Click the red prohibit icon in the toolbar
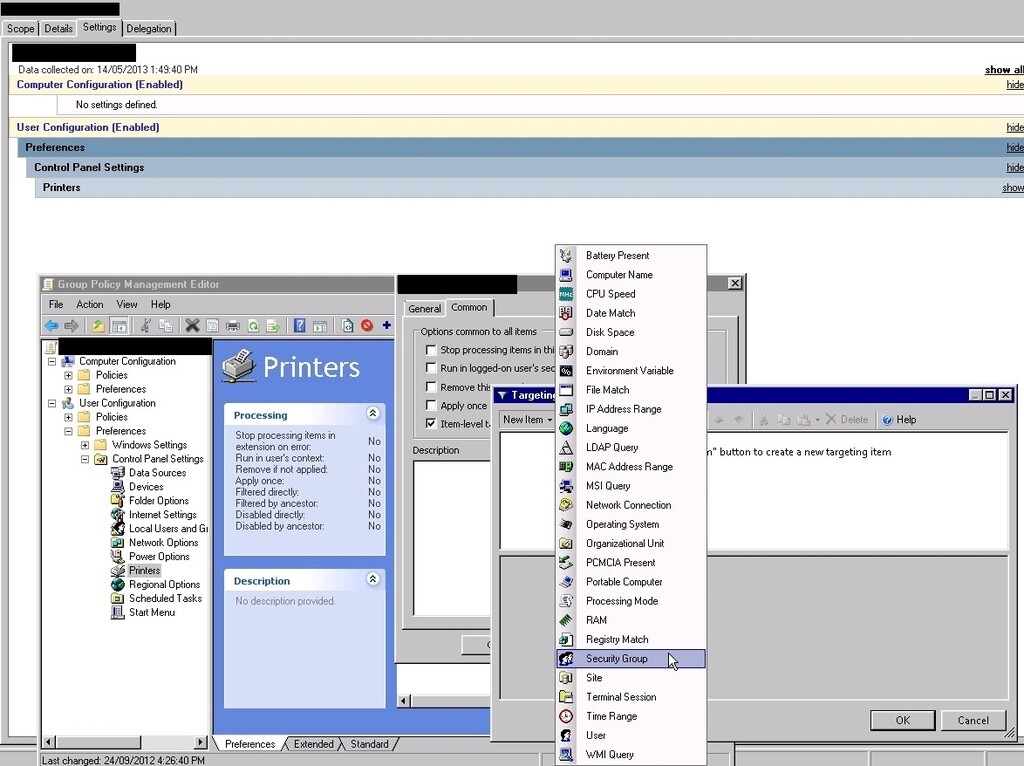This screenshot has height=766, width=1024. [365, 324]
